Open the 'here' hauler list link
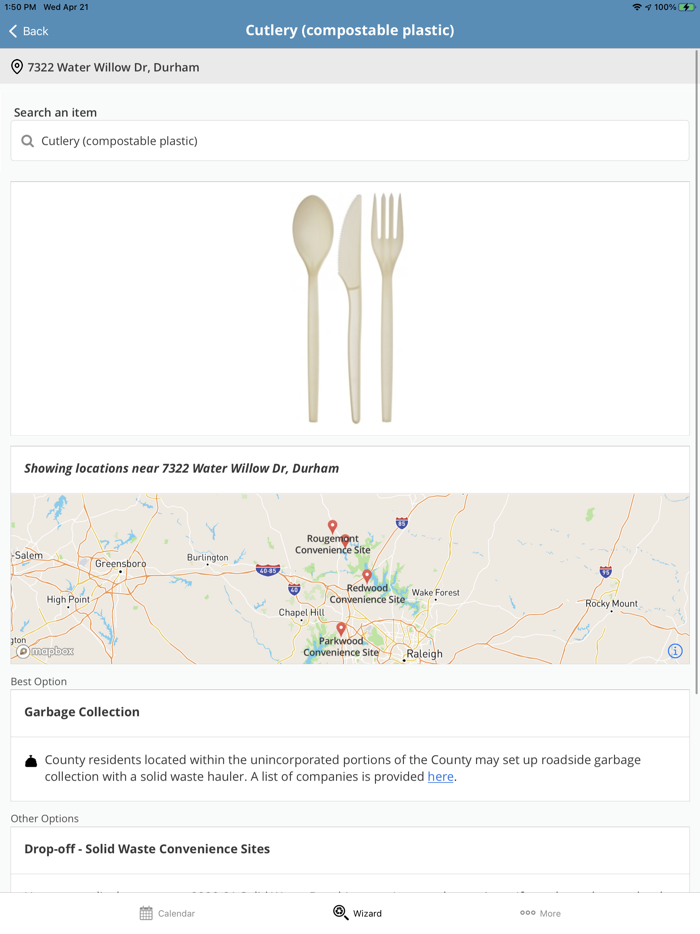 point(440,776)
